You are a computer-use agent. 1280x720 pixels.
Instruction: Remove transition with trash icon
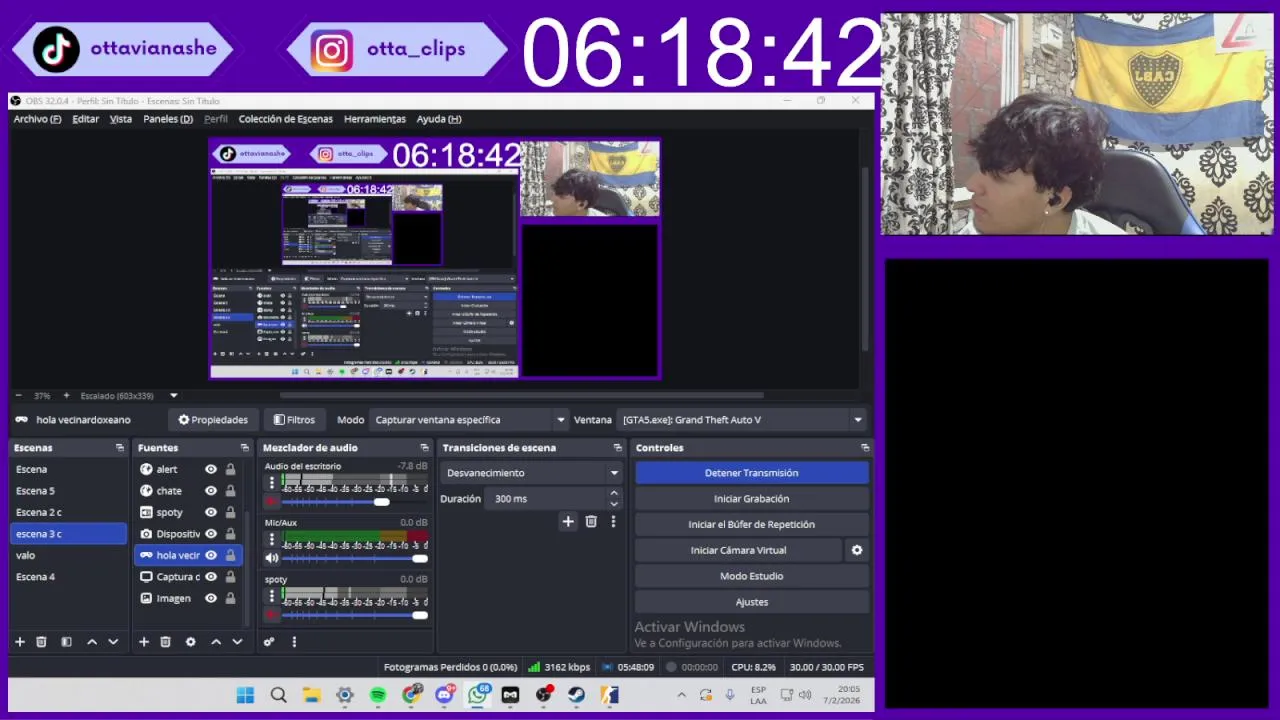591,521
